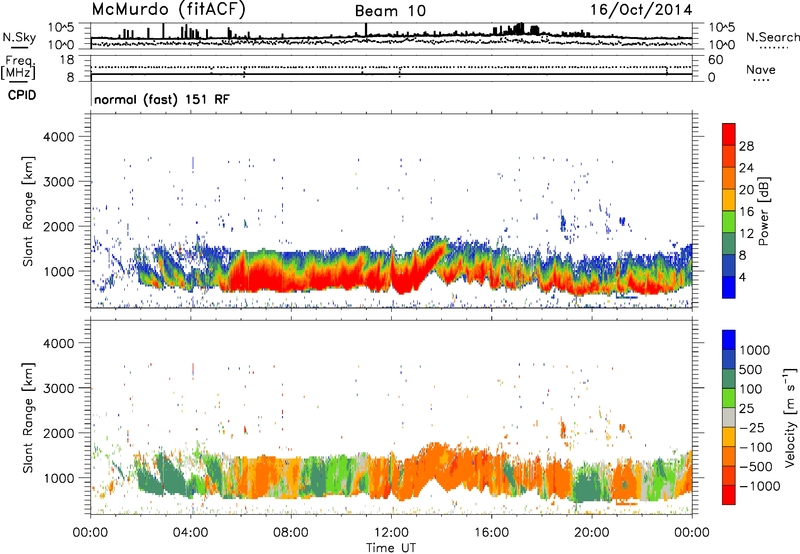This screenshot has width=800, height=554.
Task: Click the 2000 tick on the power panel
Action: click(59, 226)
